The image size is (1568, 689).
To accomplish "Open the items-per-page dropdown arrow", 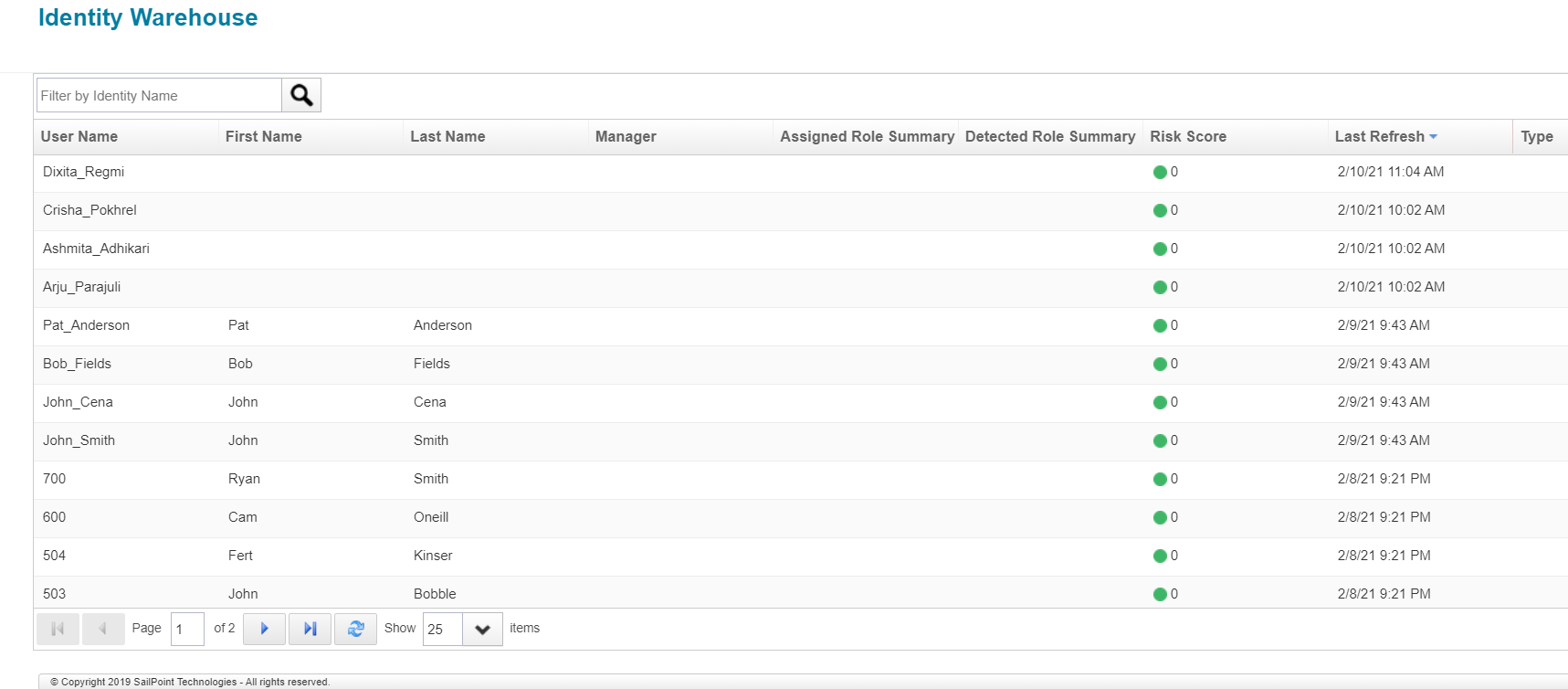I will pos(482,629).
